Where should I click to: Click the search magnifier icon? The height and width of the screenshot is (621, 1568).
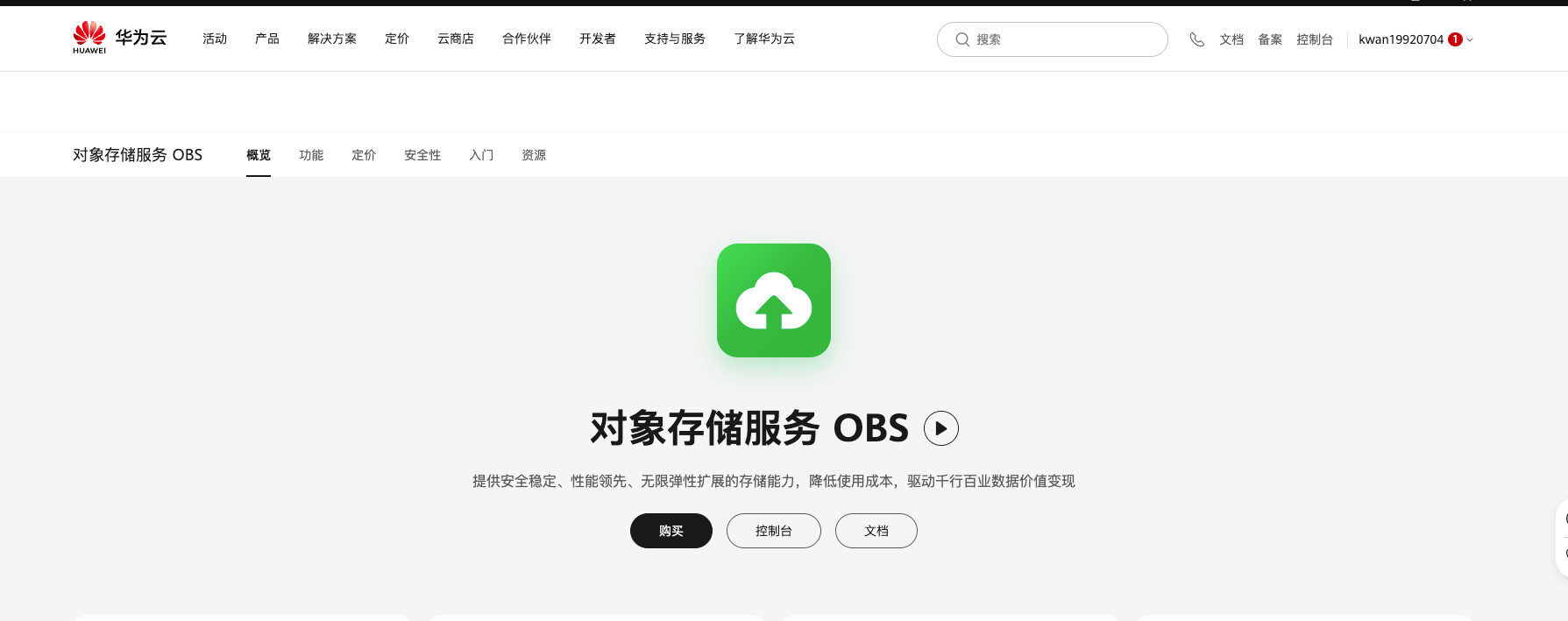(x=961, y=39)
